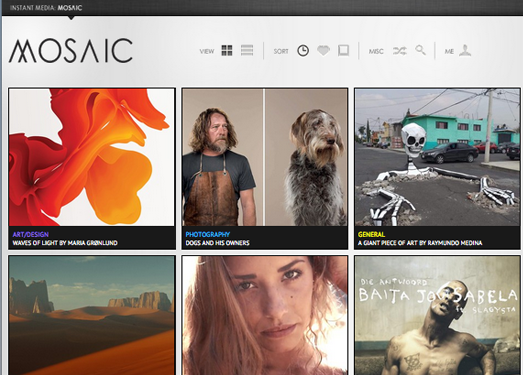Click the MISC label
The height and width of the screenshot is (375, 523).
point(376,51)
